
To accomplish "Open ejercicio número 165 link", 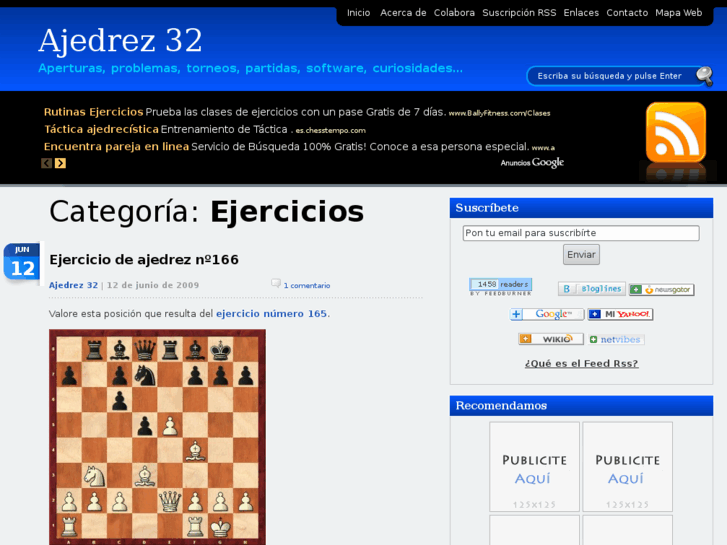I will pos(271,314).
